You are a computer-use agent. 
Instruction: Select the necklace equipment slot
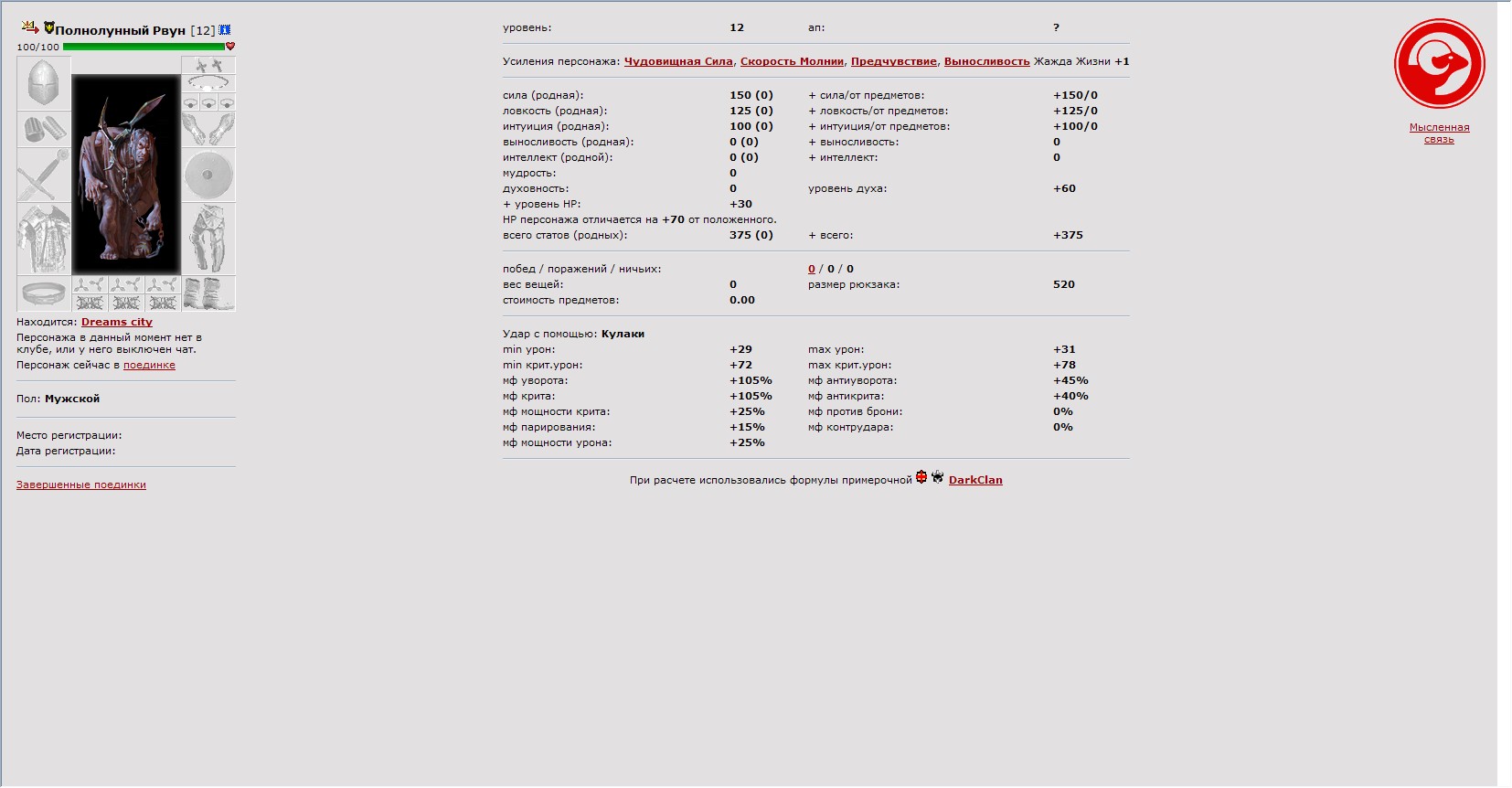(208, 83)
